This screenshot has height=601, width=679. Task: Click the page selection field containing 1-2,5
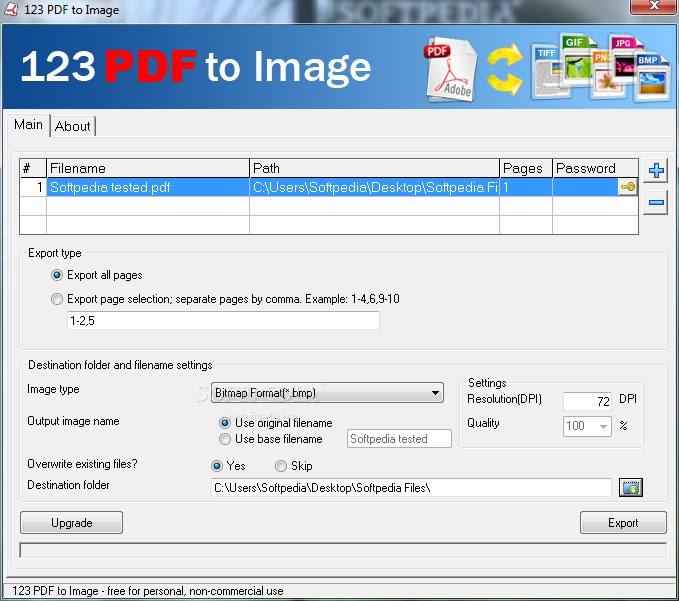point(223,320)
